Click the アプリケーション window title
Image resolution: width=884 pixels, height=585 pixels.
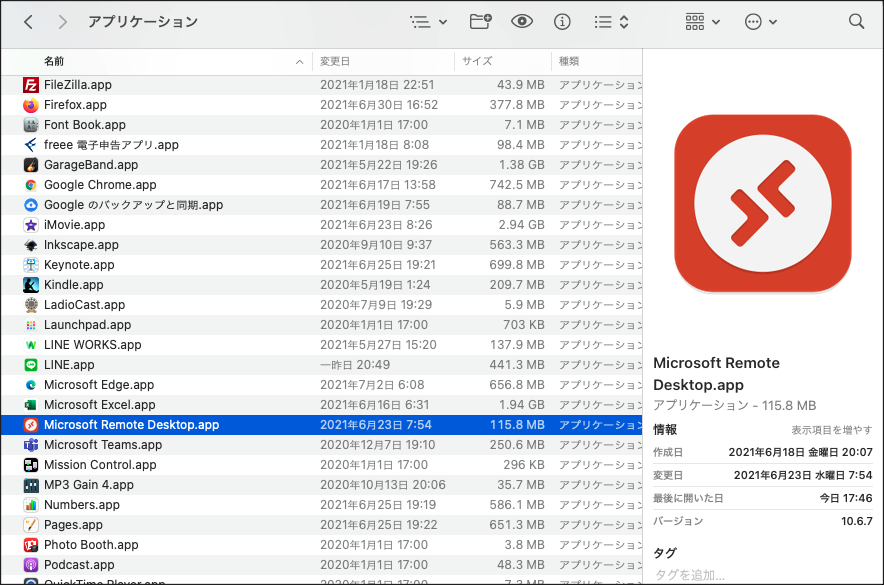click(x=143, y=22)
